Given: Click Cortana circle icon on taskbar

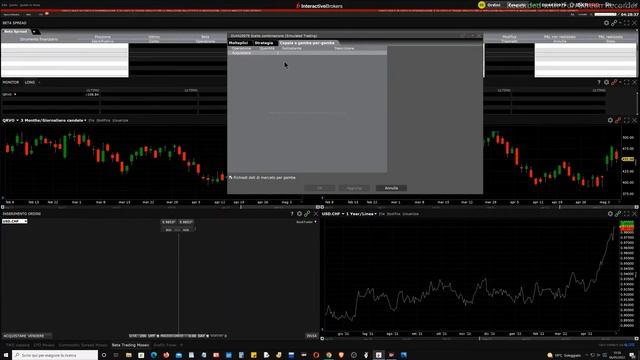Looking at the screenshot, I should click(x=104, y=355).
